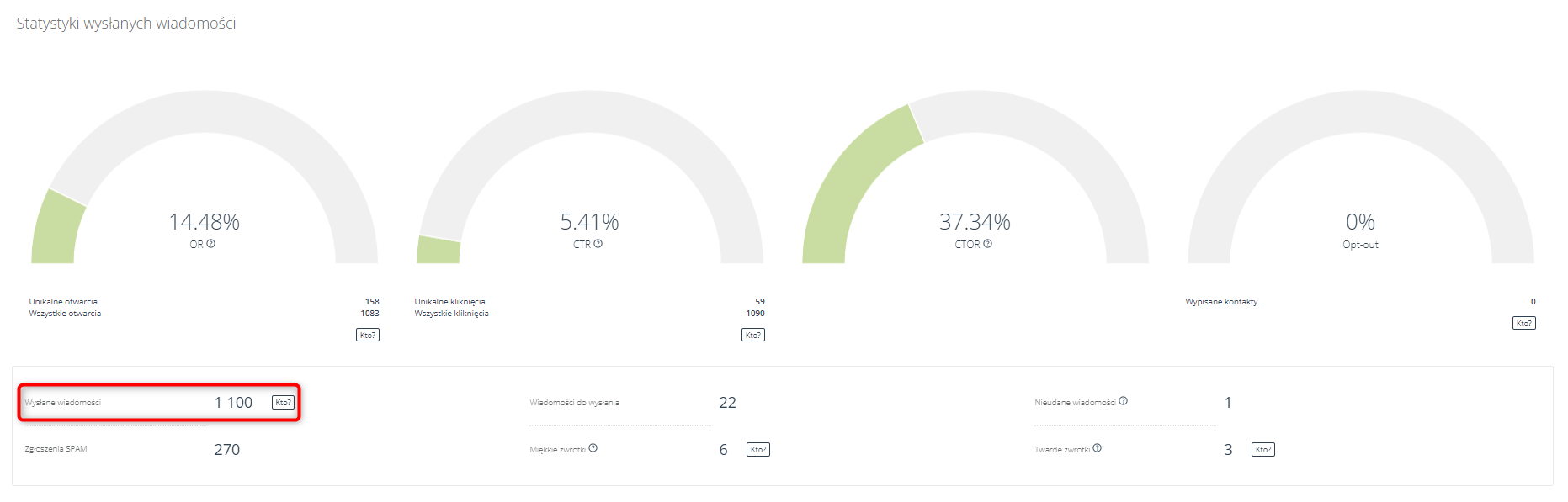Click the 0% Opt-out gauge value

(x=1360, y=222)
